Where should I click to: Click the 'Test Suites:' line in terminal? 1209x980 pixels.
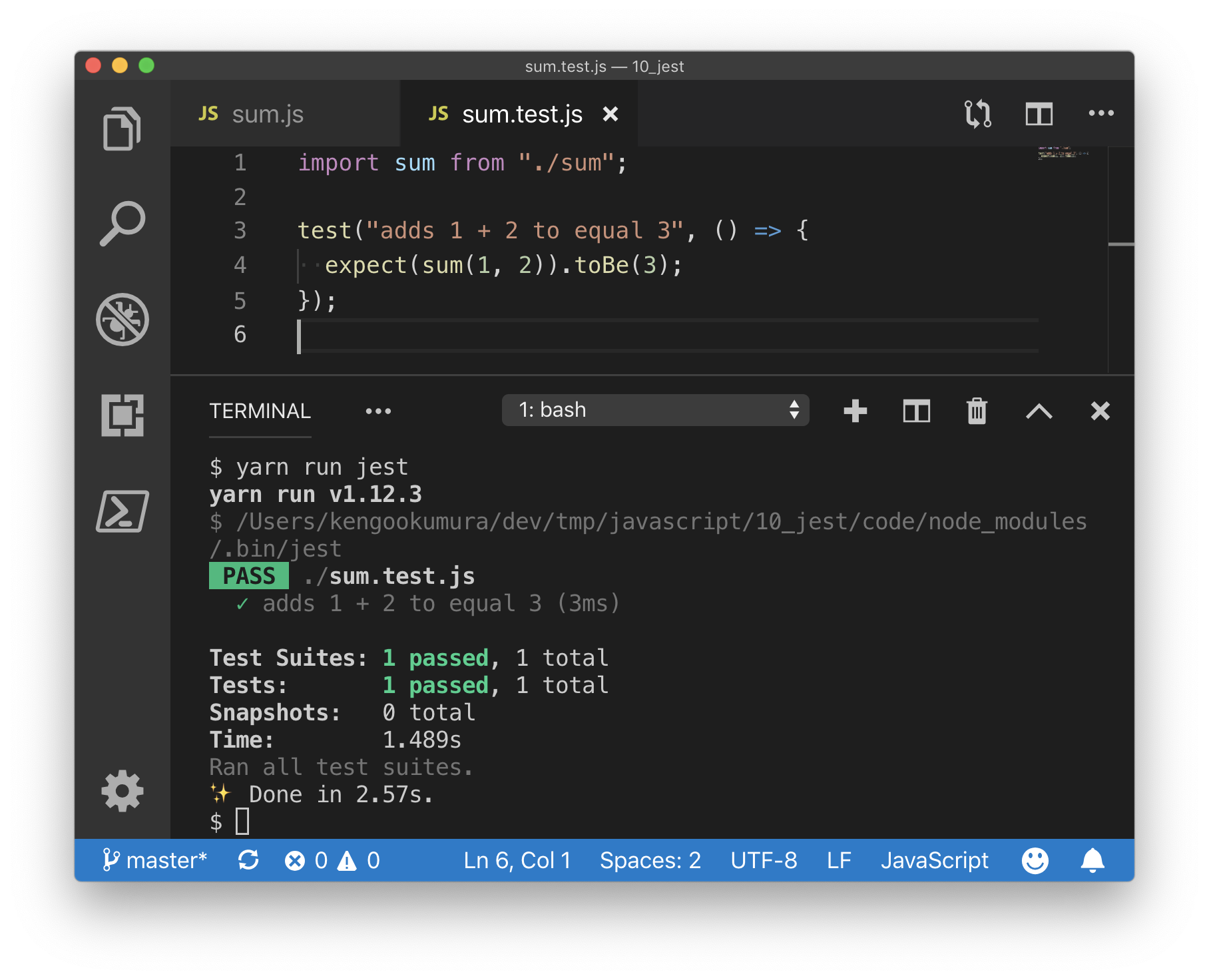[x=409, y=658]
